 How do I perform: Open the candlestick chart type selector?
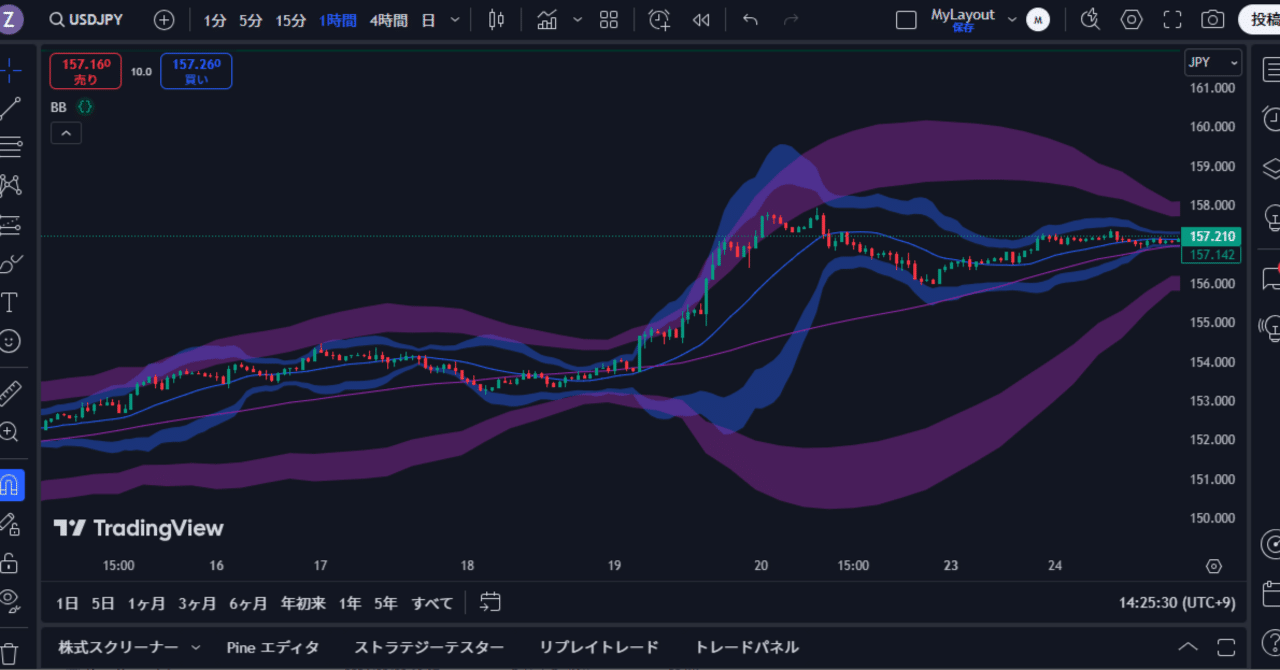(x=497, y=20)
